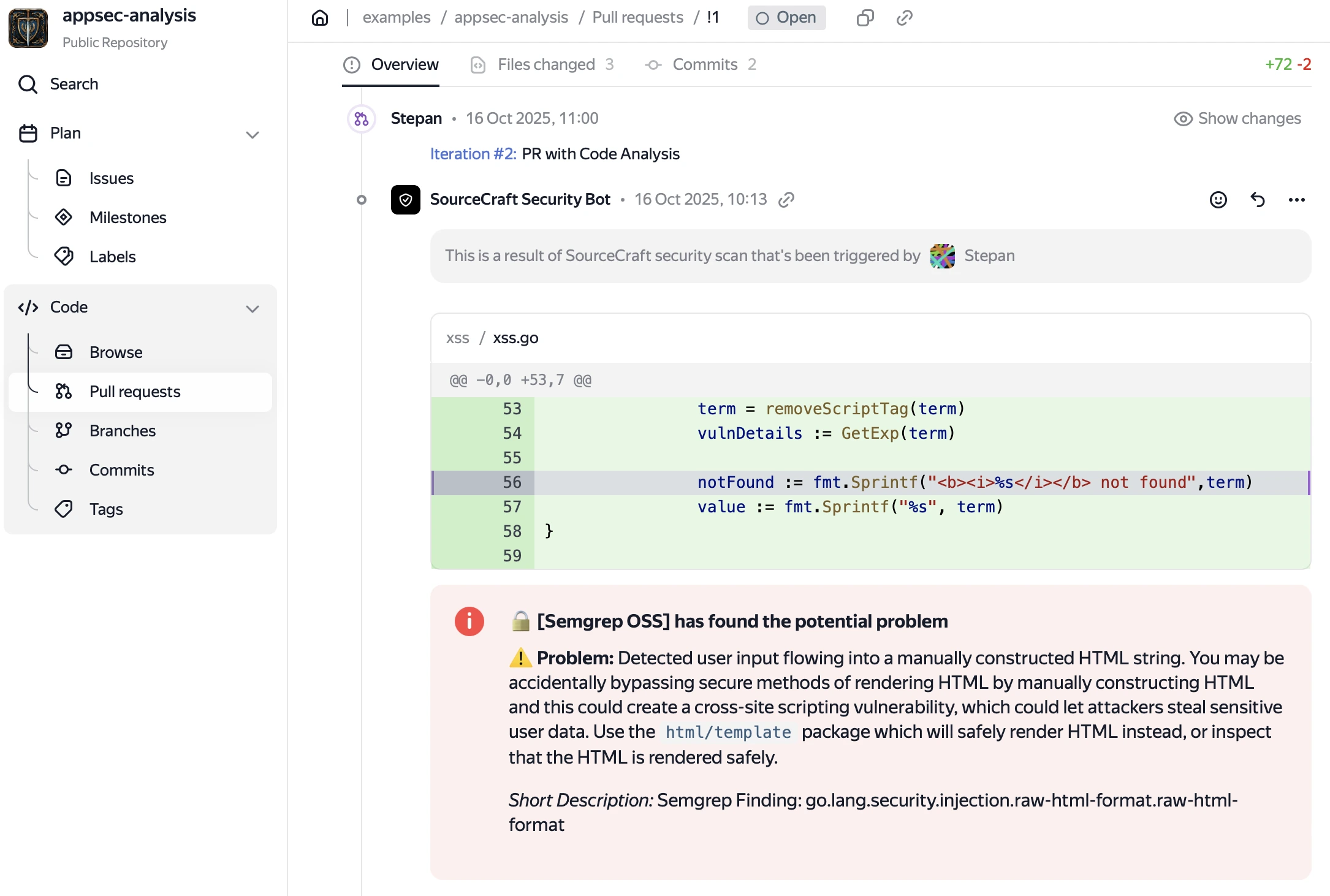Collapse the Plan section chevron
1330x896 pixels.
pos(252,134)
